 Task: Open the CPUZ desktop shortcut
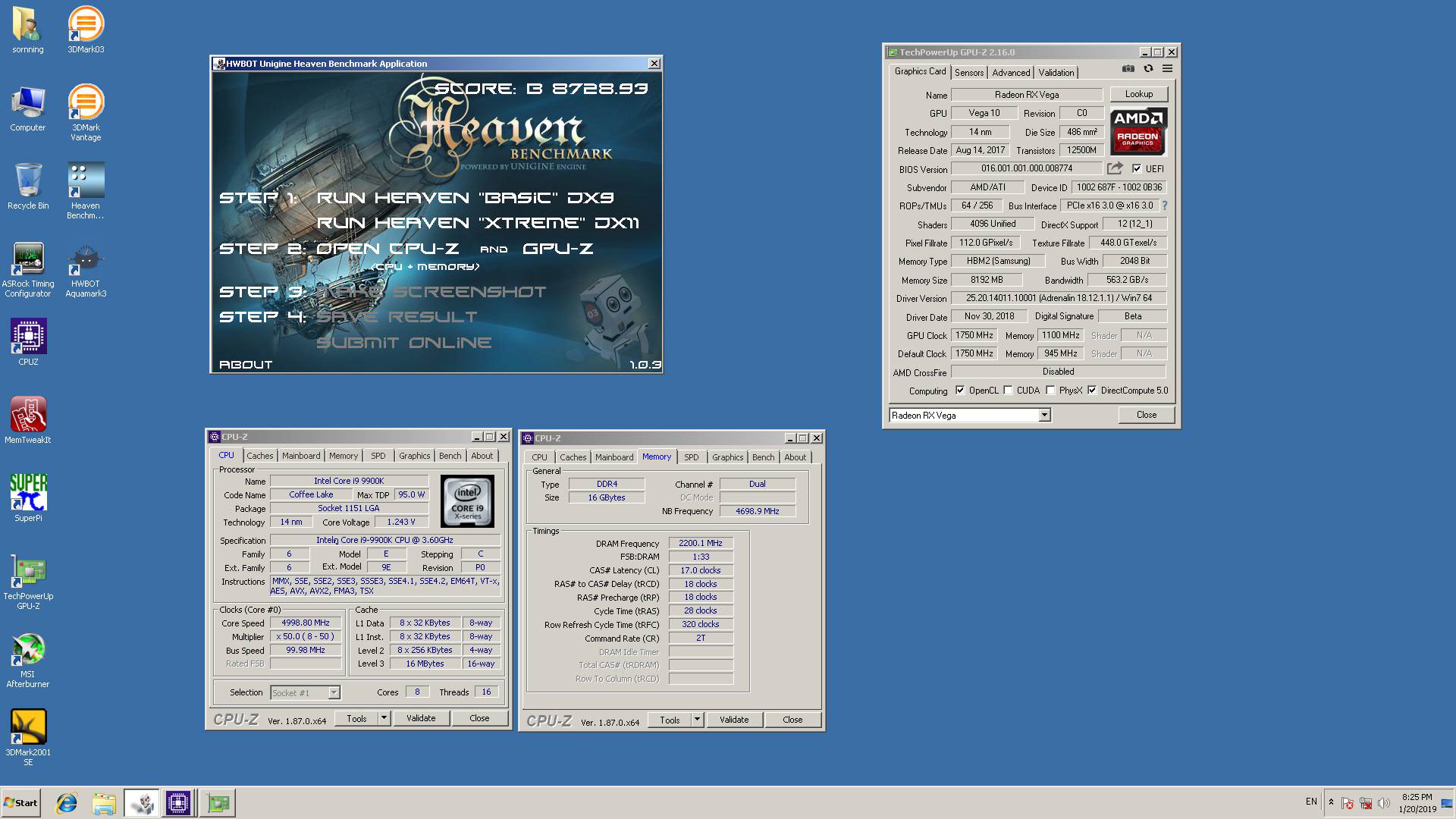tap(28, 343)
